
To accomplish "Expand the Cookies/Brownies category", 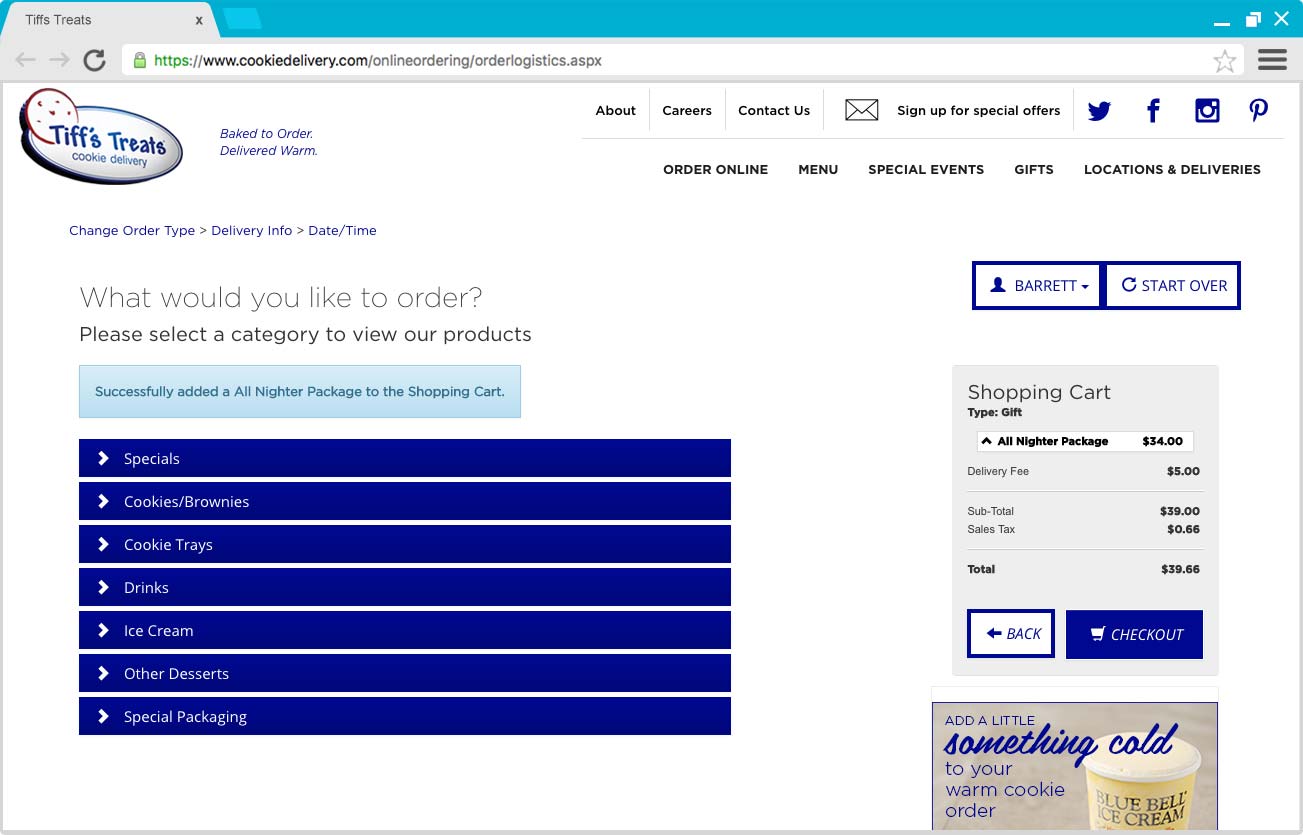I will click(405, 501).
